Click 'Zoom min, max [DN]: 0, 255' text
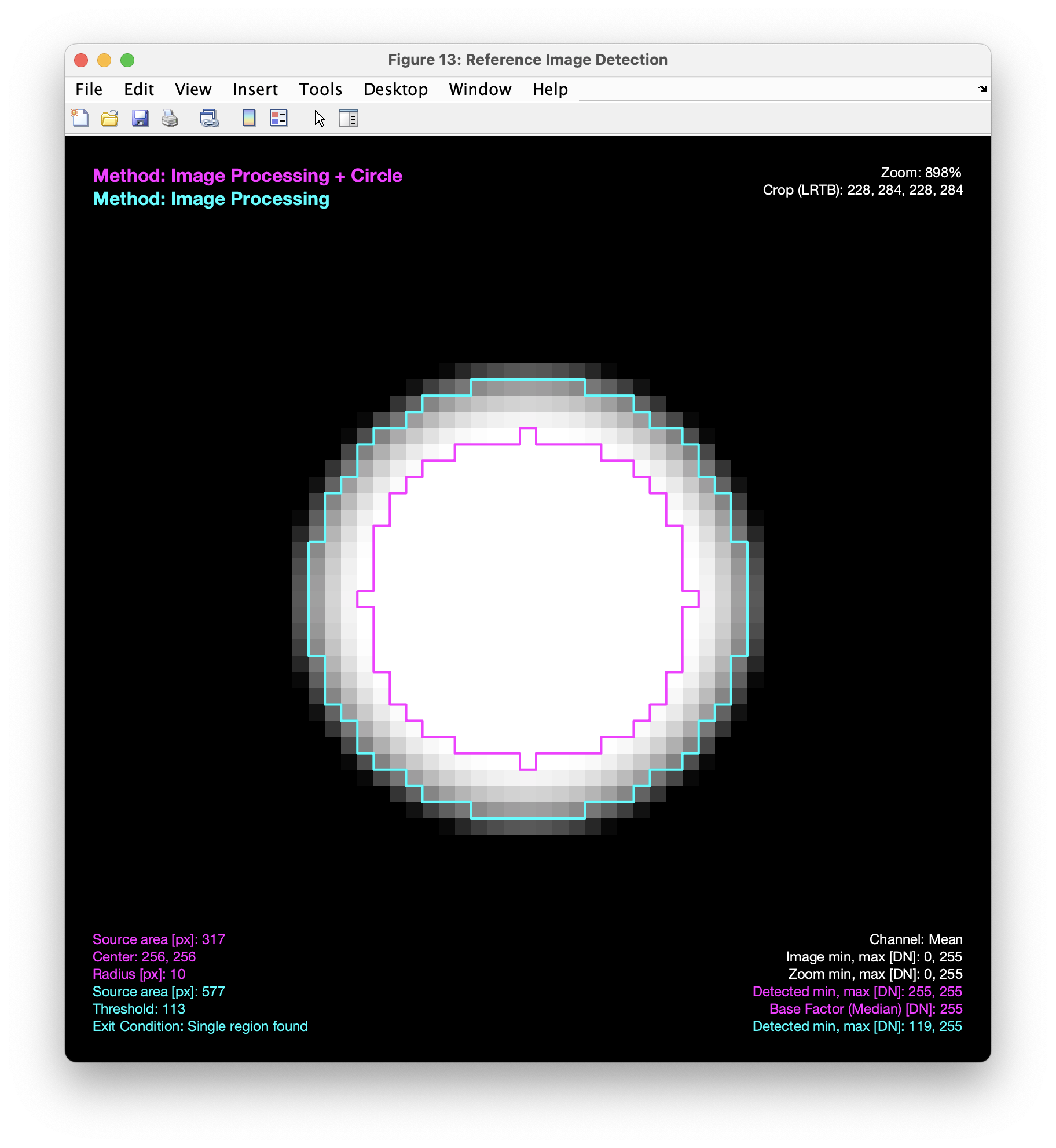Viewport: 1056px width, 1148px height. click(x=875, y=974)
